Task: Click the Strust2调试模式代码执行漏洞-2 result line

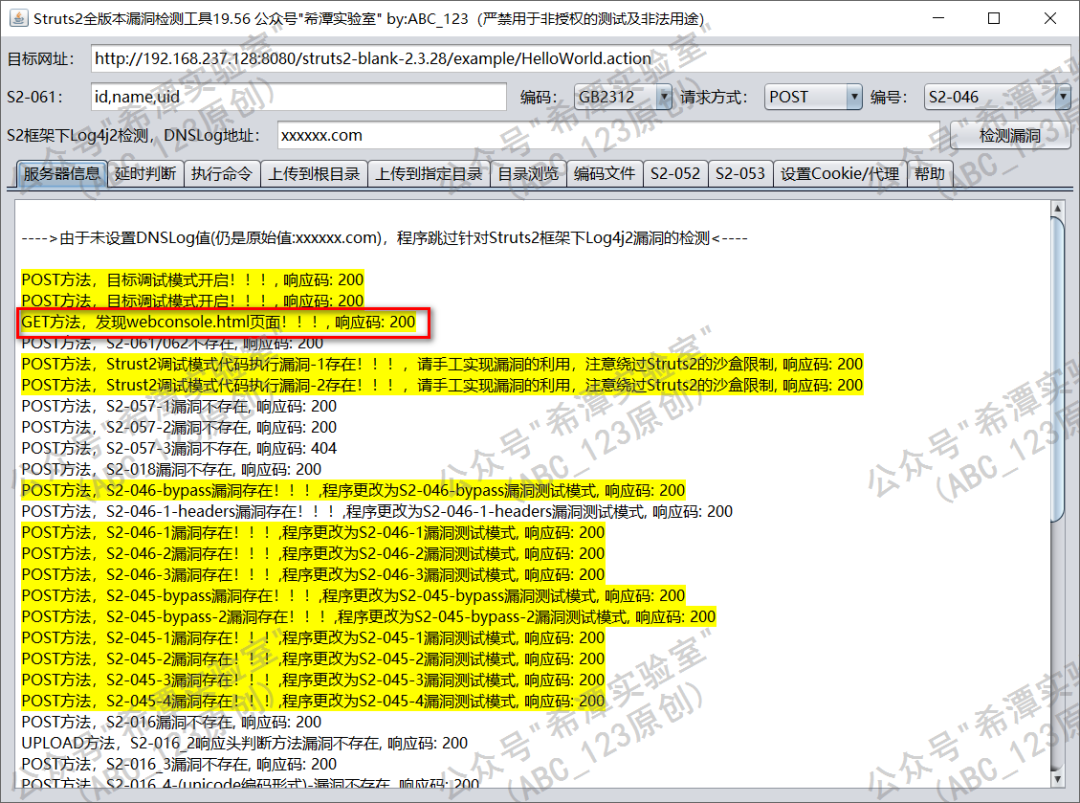Action: (x=442, y=385)
